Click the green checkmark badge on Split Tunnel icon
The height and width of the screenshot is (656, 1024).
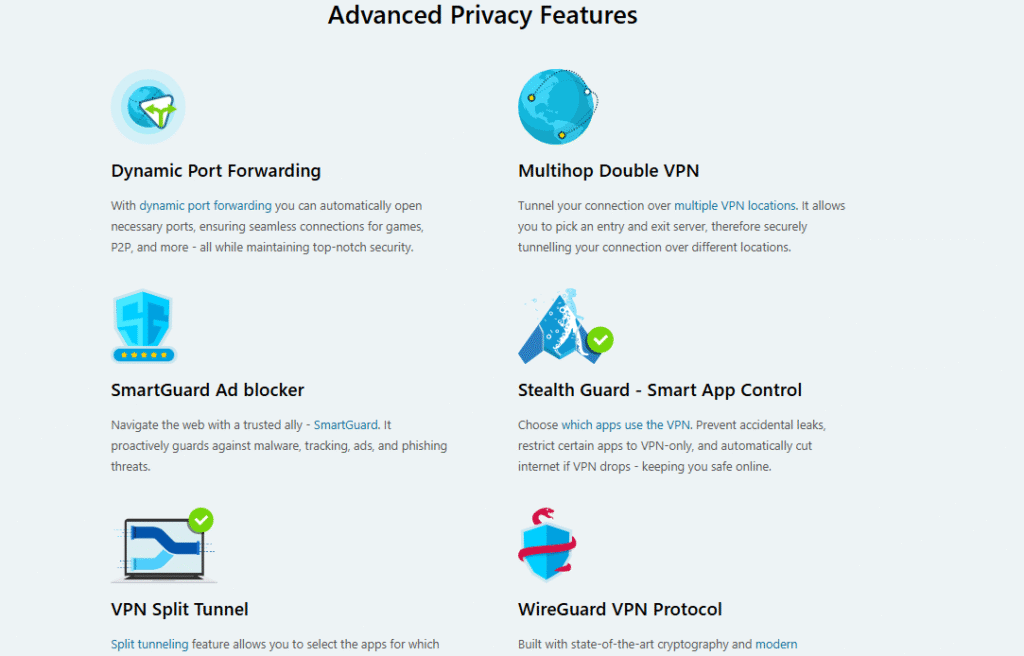pyautogui.click(x=201, y=521)
